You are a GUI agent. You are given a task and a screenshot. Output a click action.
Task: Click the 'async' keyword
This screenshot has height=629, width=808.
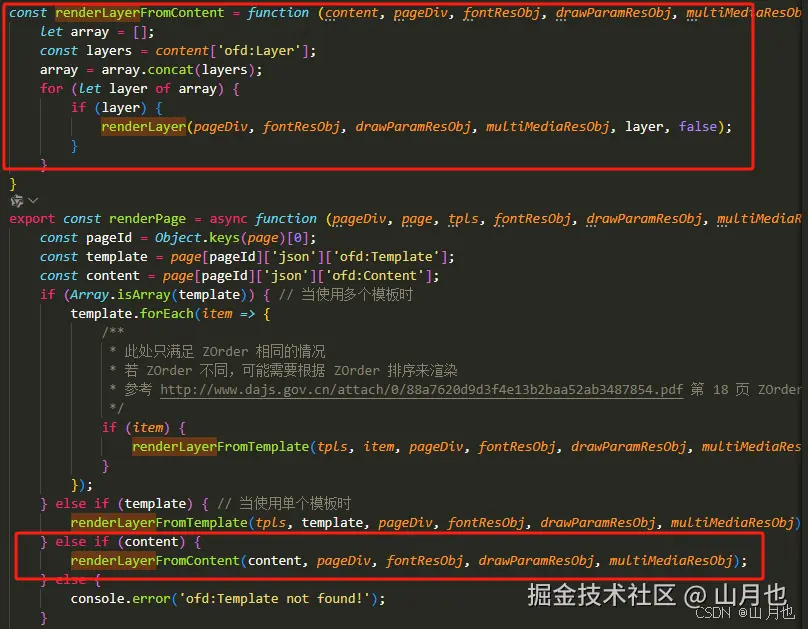pyautogui.click(x=228, y=219)
